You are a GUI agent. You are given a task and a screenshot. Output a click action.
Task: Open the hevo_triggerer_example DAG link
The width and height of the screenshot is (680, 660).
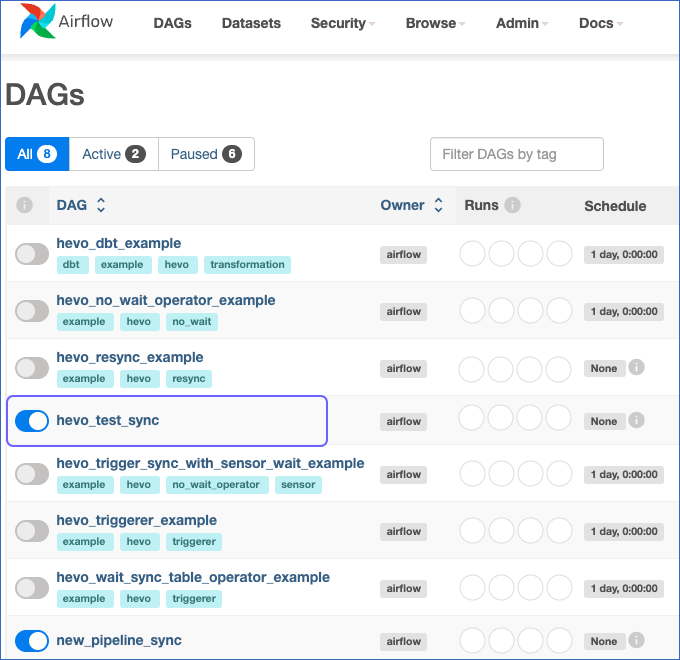(137, 520)
